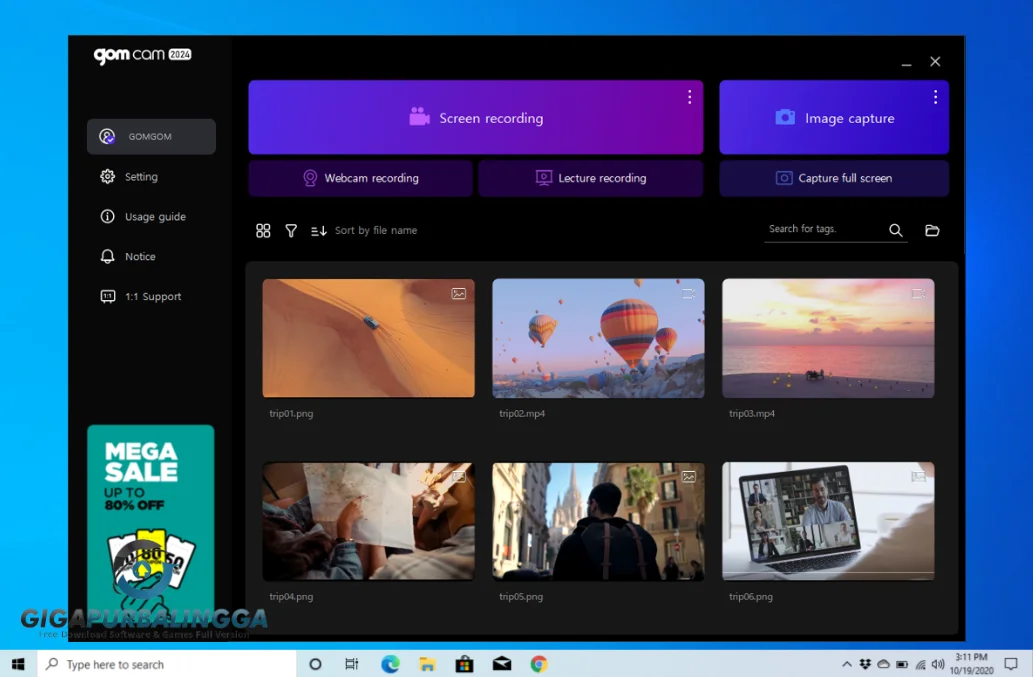Open Usage guide in the sidebar

point(154,217)
